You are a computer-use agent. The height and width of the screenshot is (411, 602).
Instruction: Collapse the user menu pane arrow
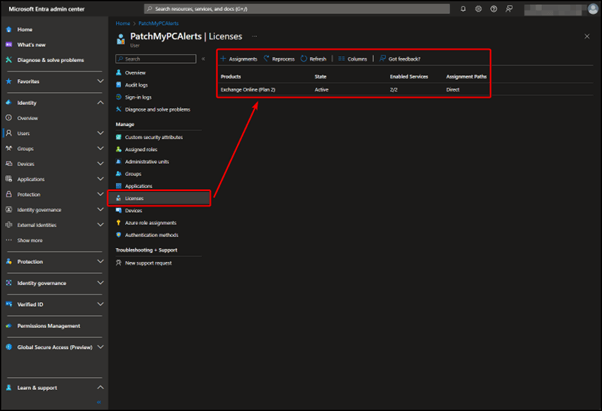tap(203, 59)
